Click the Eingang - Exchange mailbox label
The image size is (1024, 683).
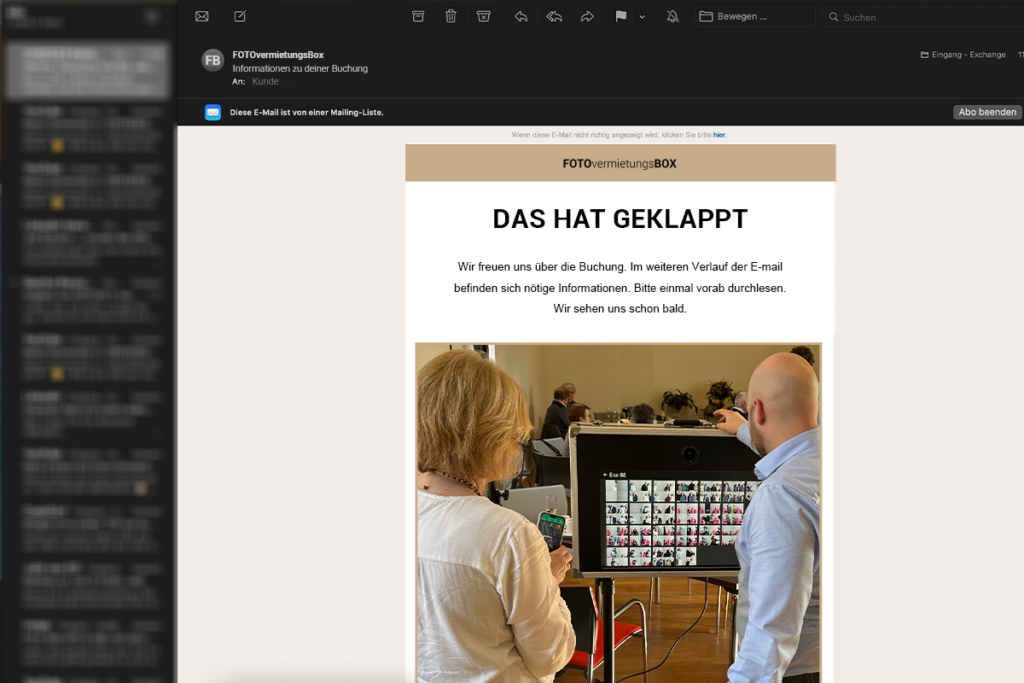click(x=963, y=55)
